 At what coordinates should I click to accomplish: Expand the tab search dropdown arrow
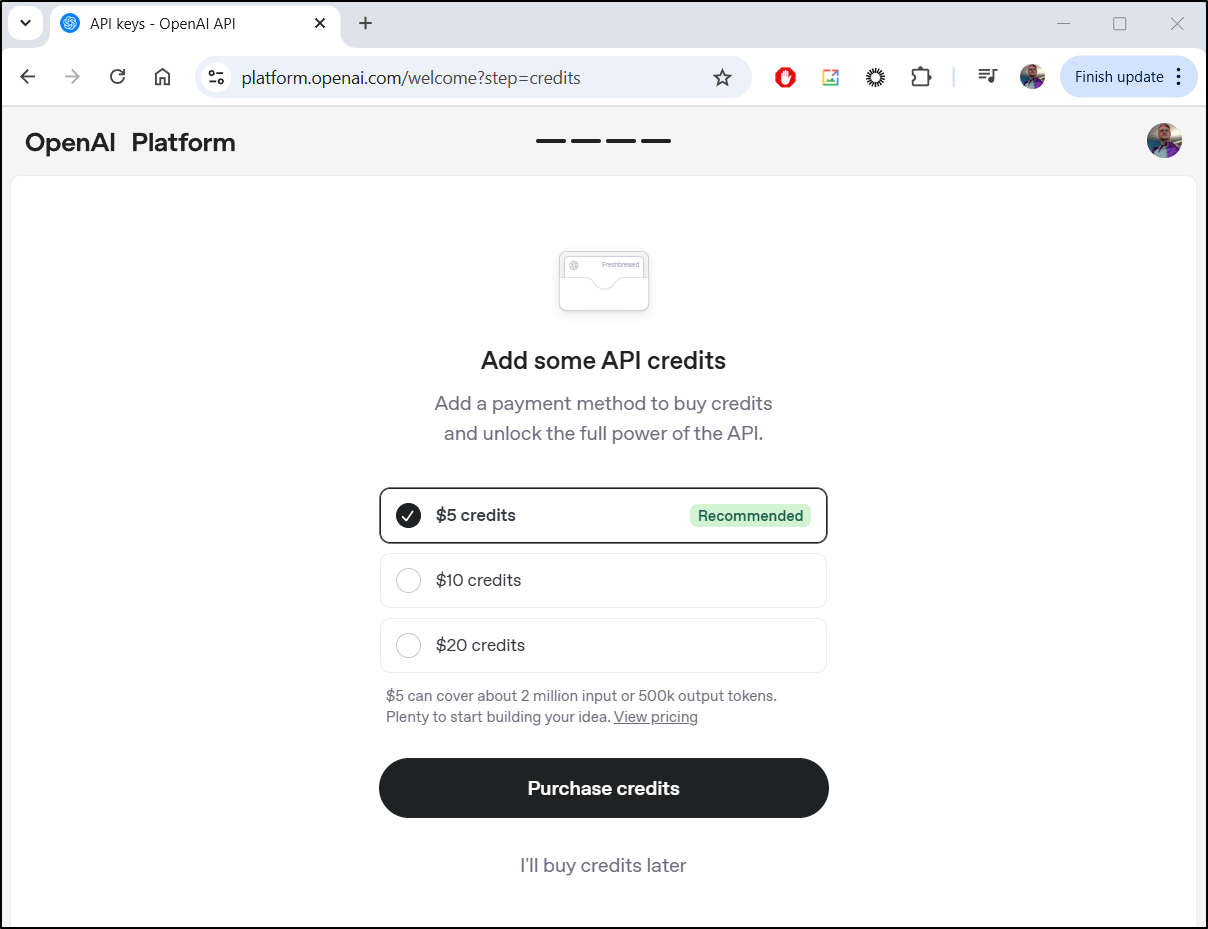click(25, 23)
